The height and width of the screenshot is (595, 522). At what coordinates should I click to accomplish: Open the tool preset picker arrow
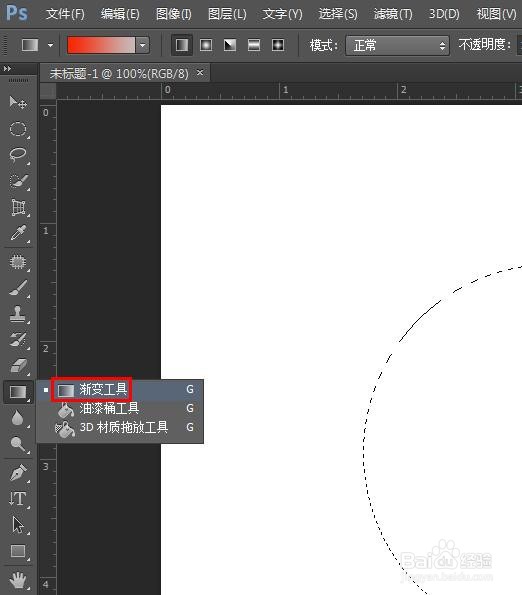[x=50, y=45]
